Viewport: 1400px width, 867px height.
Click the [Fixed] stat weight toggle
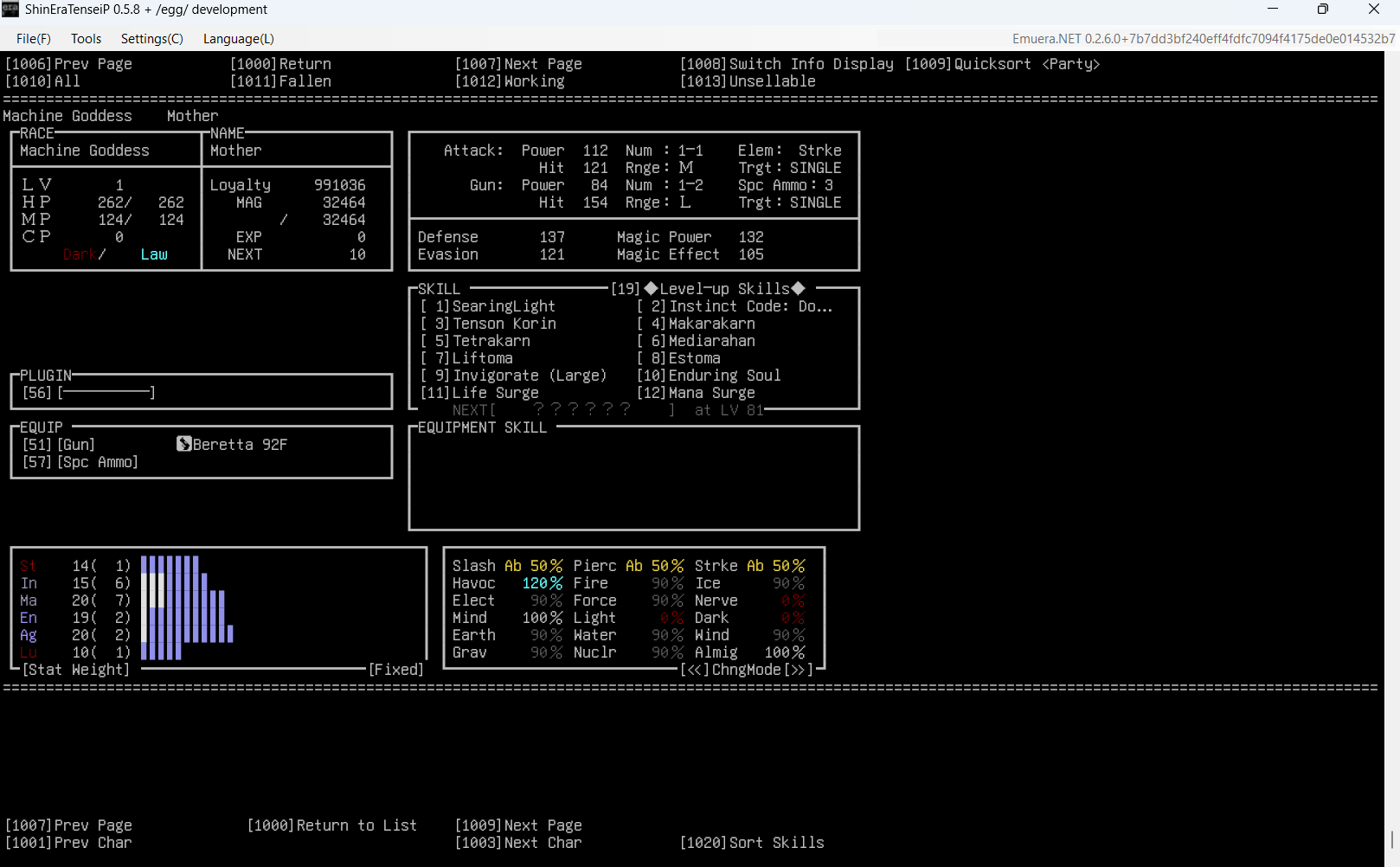point(396,670)
